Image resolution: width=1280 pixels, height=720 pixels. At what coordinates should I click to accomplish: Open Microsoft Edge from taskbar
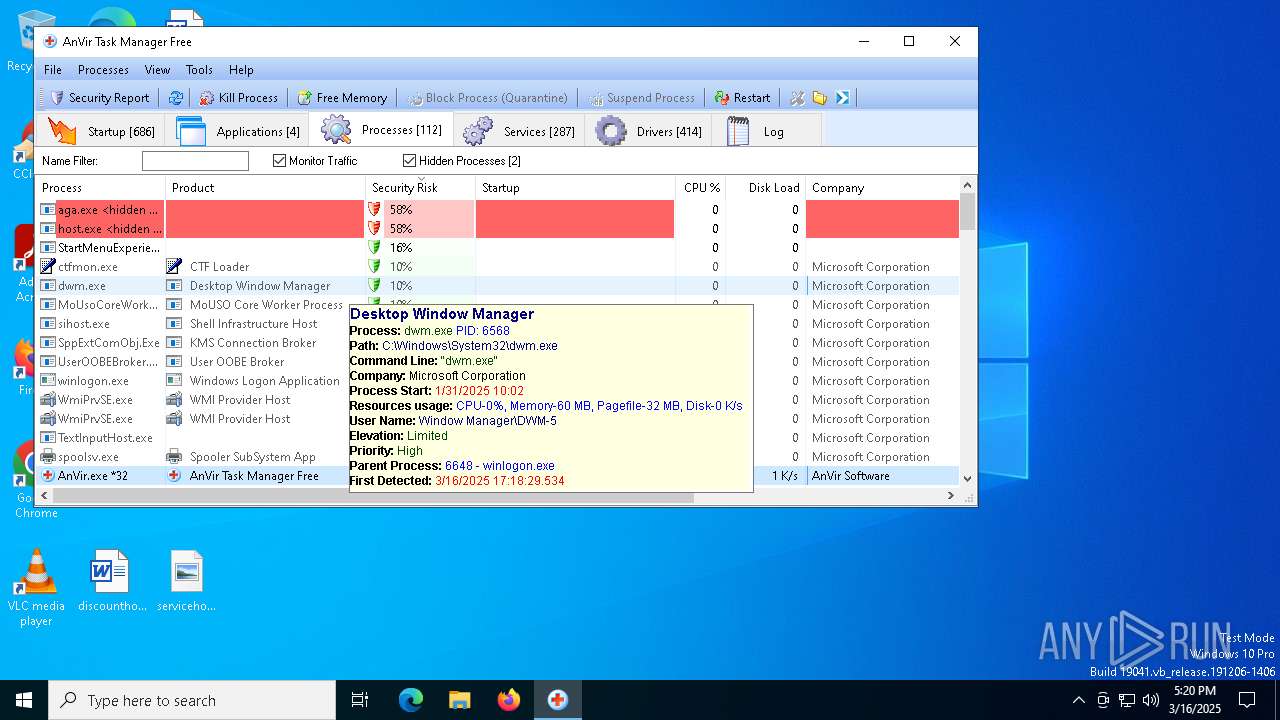click(x=411, y=700)
